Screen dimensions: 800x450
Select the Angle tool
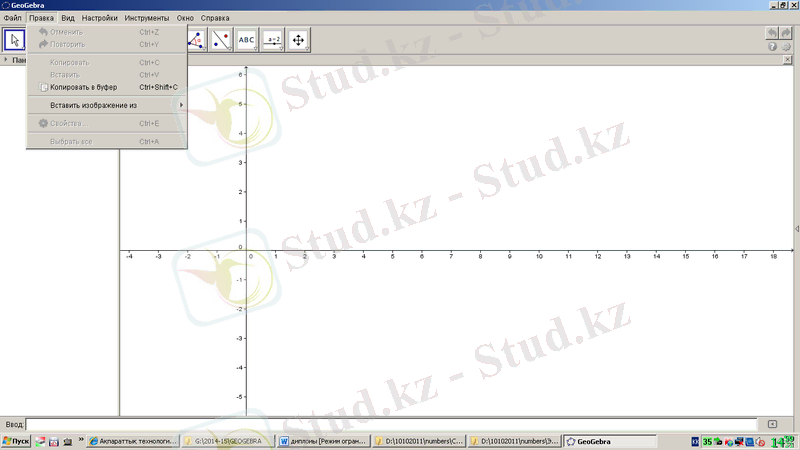pyautogui.click(x=196, y=40)
